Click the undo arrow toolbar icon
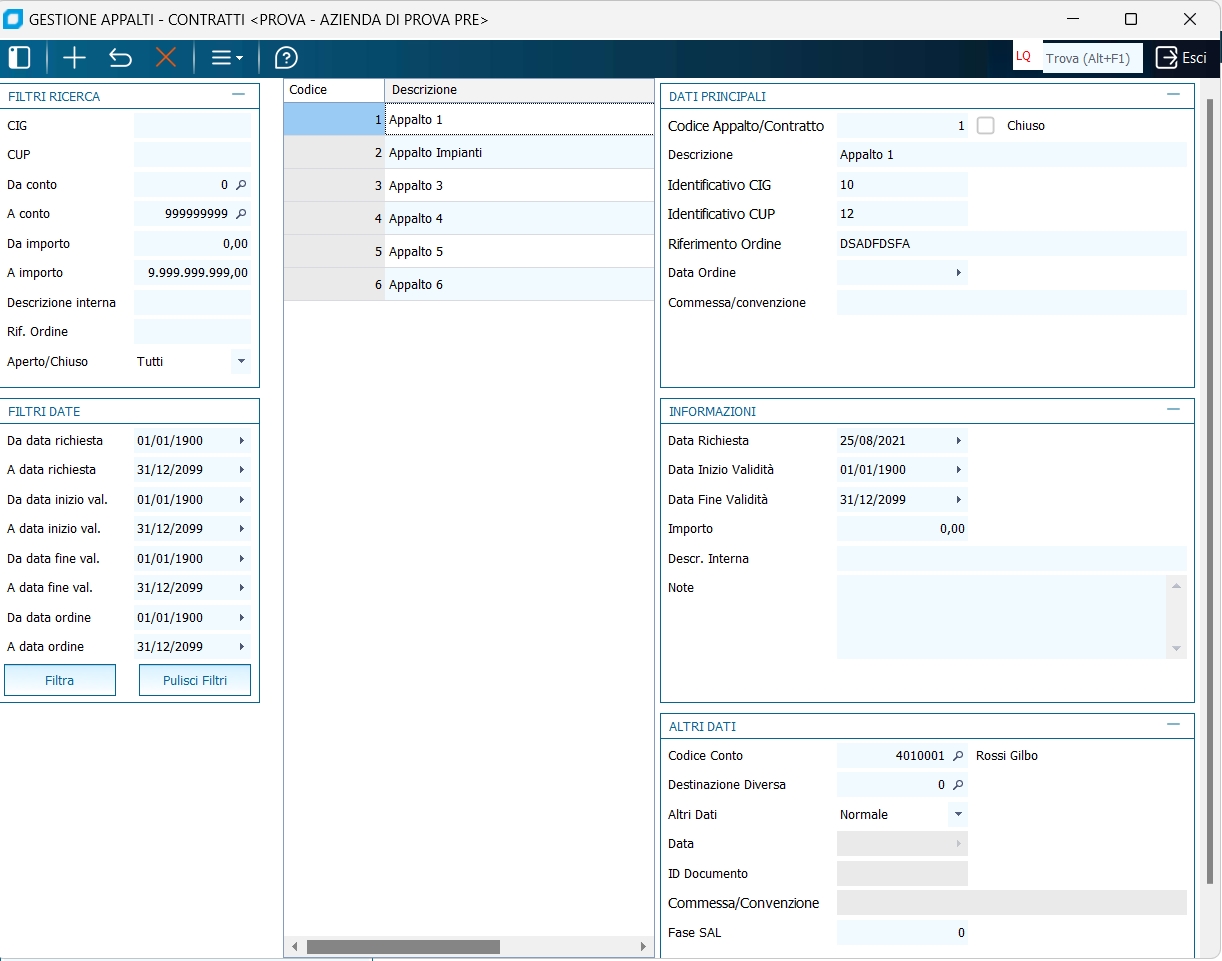The image size is (1222, 961). point(120,58)
